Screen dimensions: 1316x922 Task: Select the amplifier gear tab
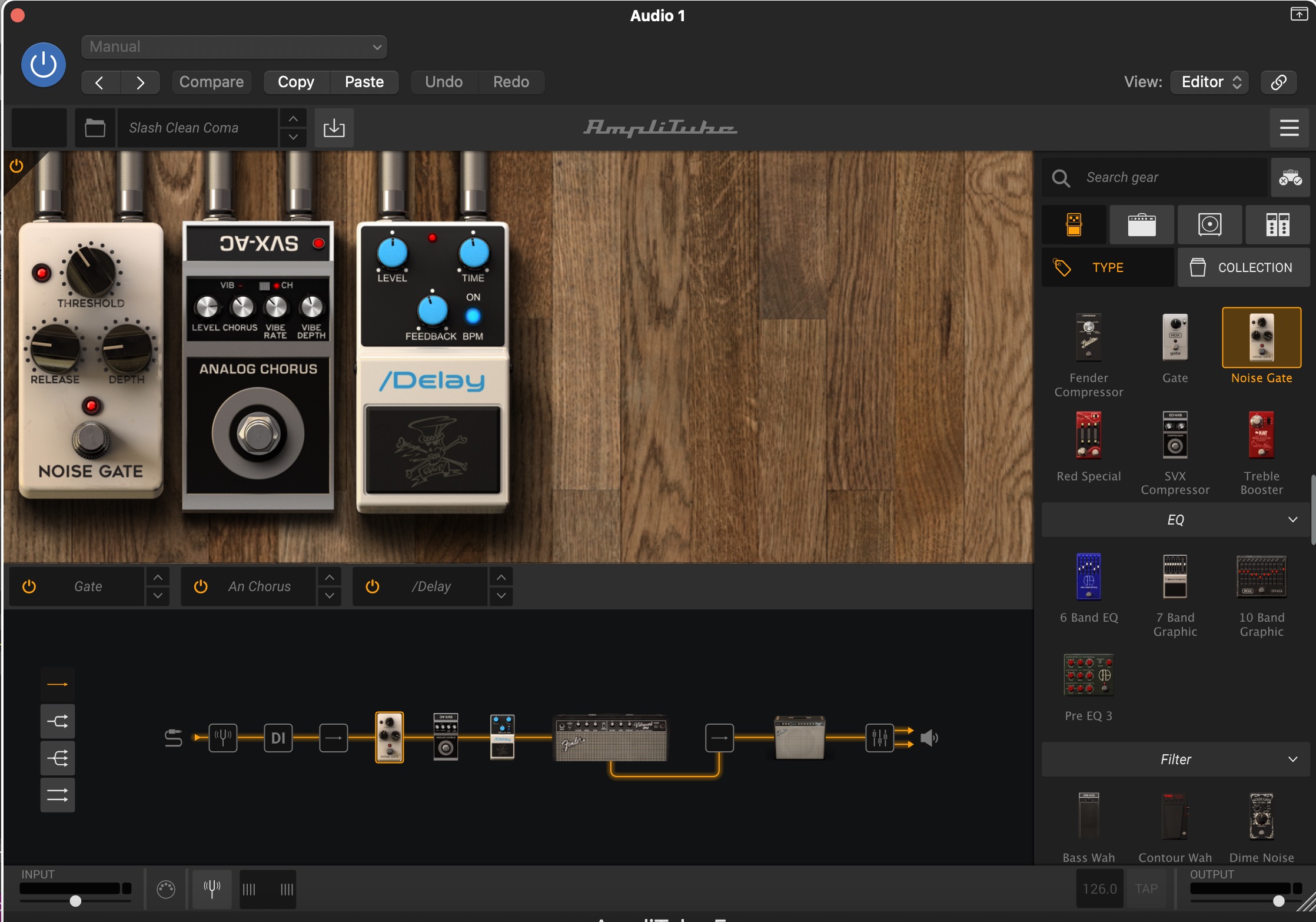(1142, 224)
